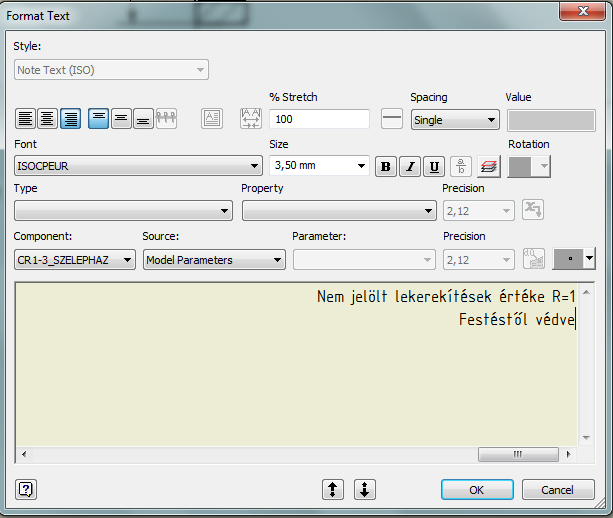Set middle vertical justification
The height and width of the screenshot is (518, 613).
(121, 118)
